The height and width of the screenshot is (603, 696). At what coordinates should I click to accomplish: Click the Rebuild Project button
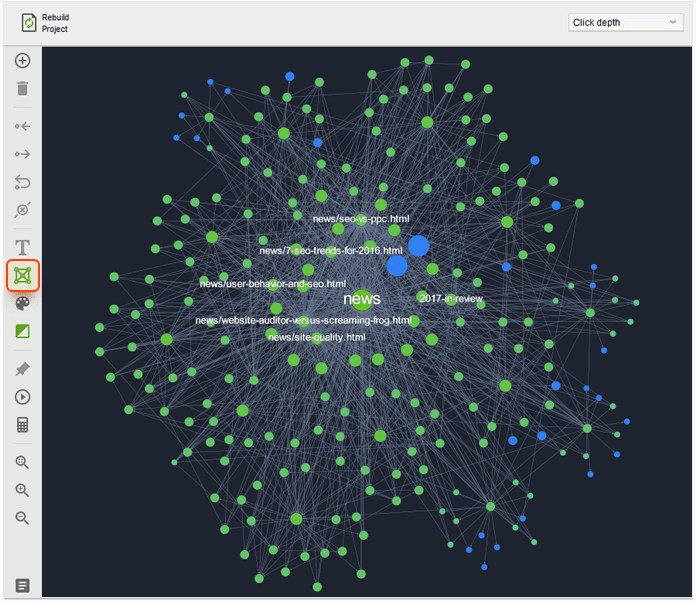(x=44, y=23)
